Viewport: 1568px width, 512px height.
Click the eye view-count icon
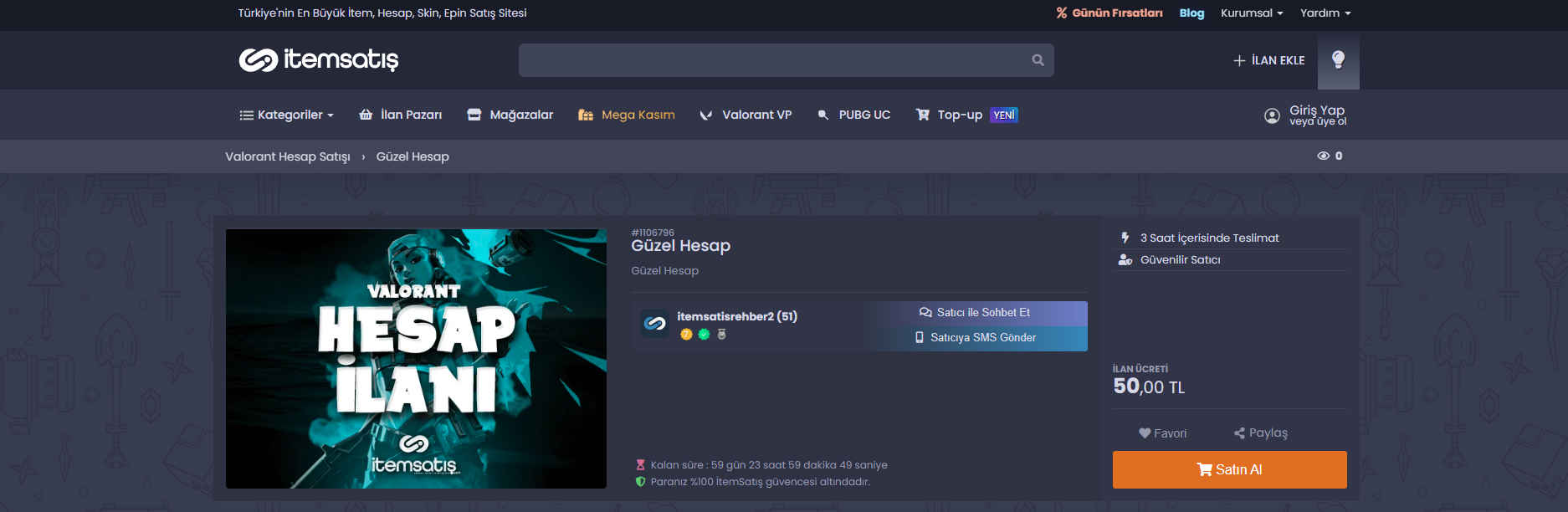pos(1323,156)
